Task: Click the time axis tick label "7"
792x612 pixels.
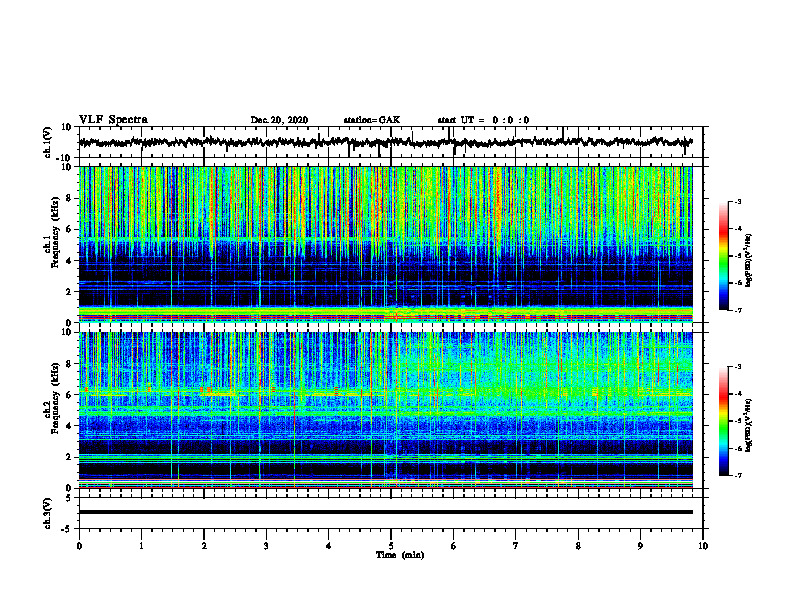Action: pos(516,546)
